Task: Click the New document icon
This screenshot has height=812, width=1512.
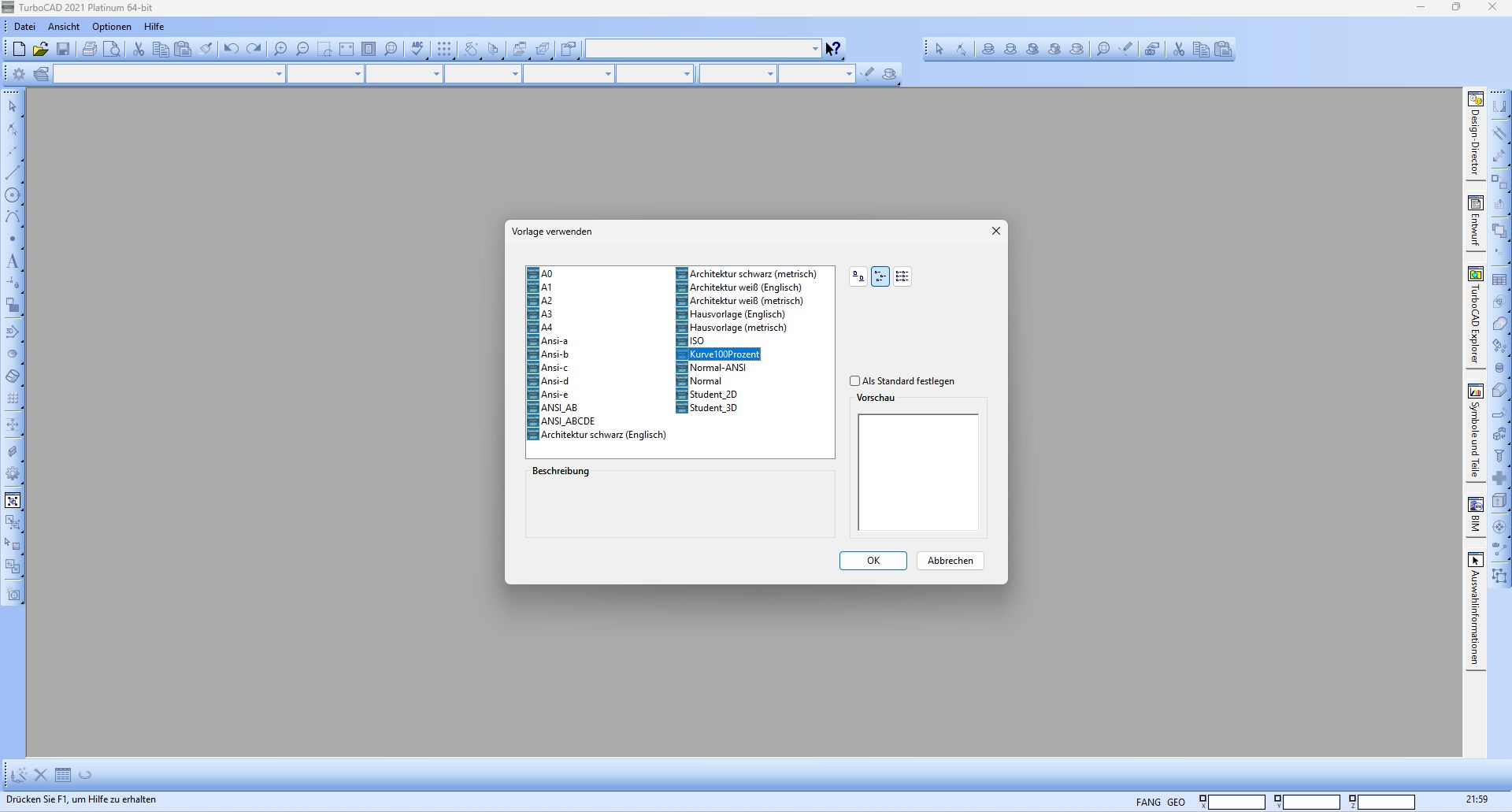Action: point(19,49)
